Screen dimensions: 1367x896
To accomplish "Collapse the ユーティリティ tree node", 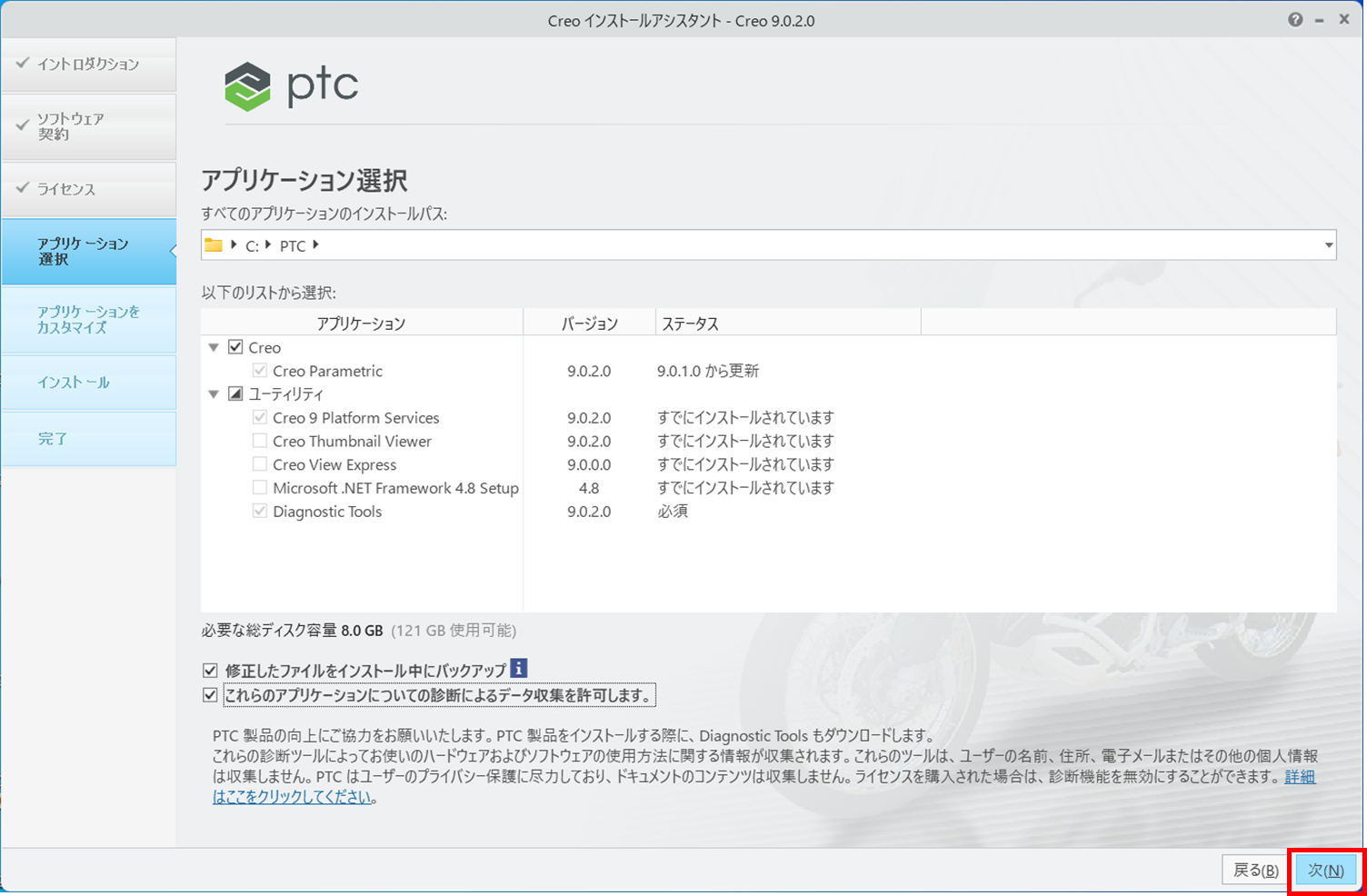I will click(214, 394).
